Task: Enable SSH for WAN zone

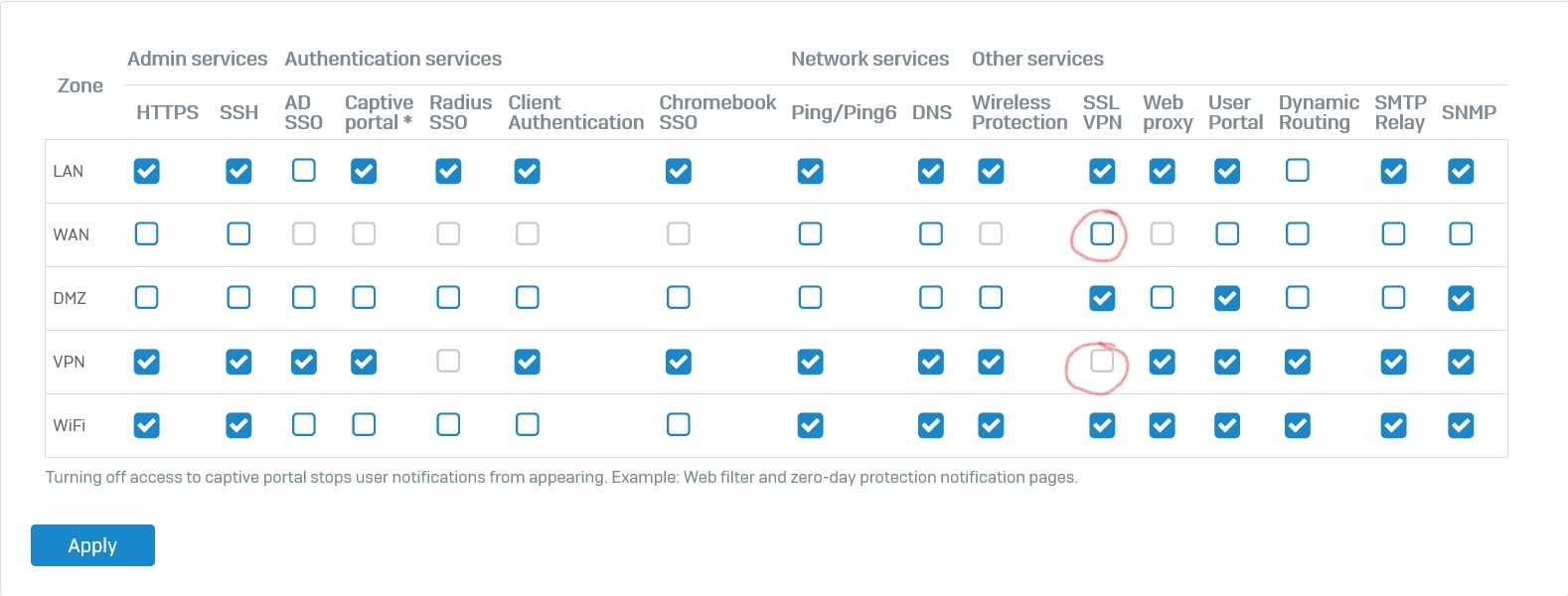Action: (238, 233)
